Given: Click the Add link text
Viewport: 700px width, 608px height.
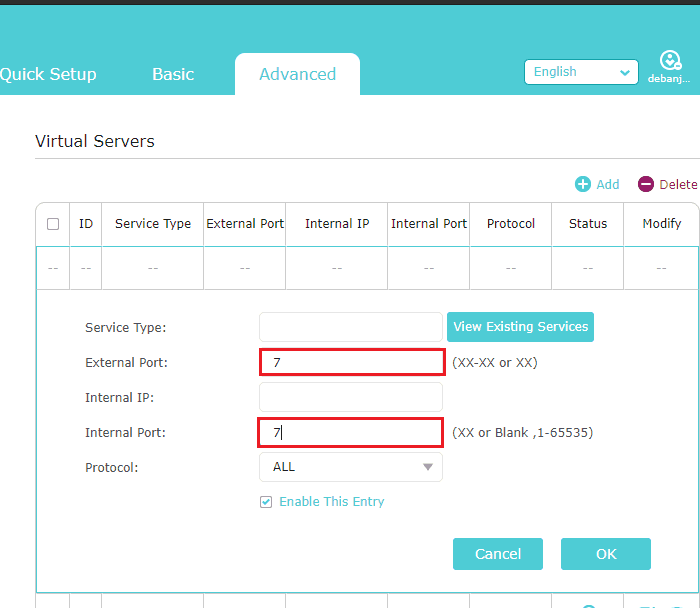Looking at the screenshot, I should (x=608, y=184).
